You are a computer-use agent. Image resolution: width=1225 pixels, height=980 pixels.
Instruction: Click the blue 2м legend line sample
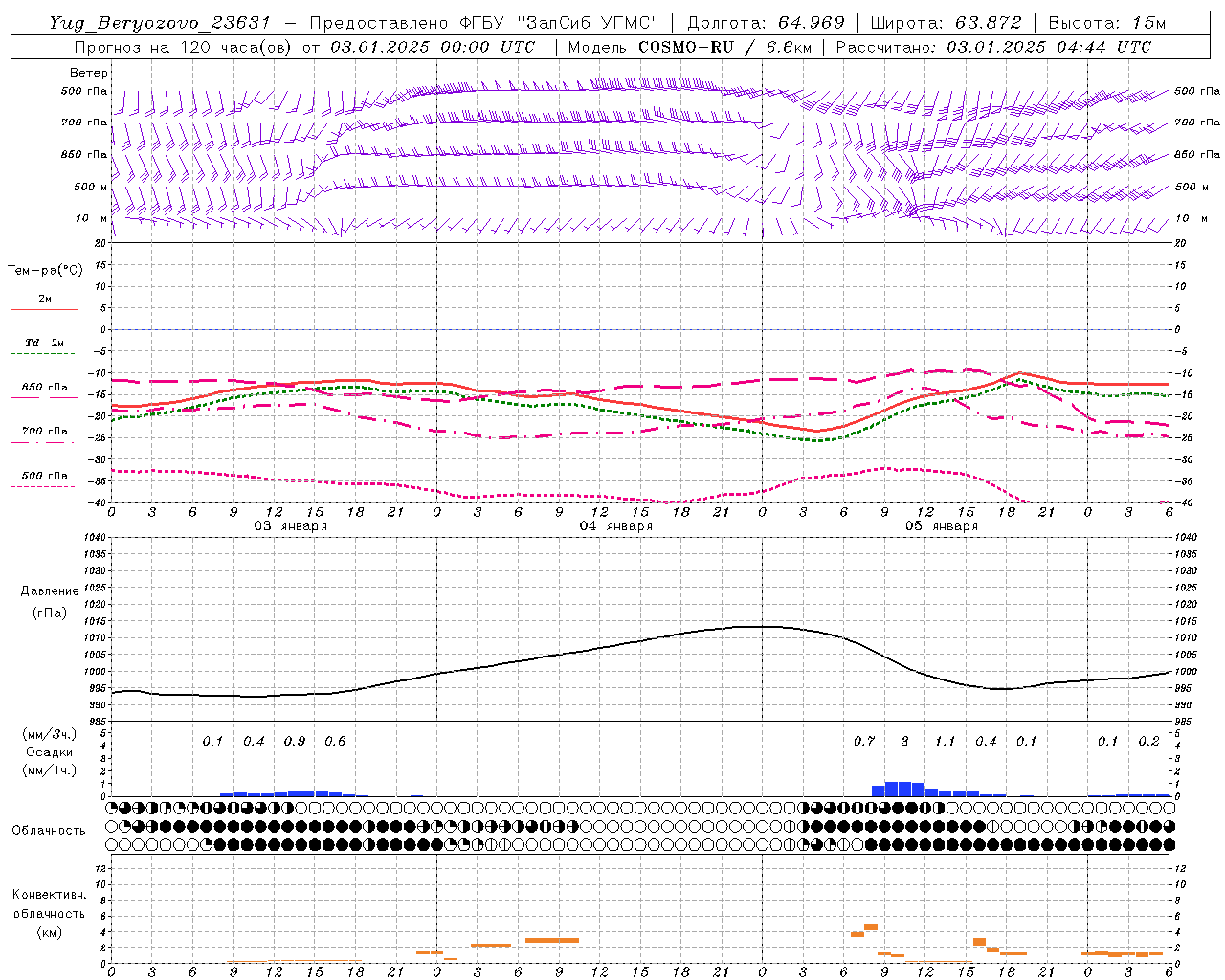(x=44, y=310)
